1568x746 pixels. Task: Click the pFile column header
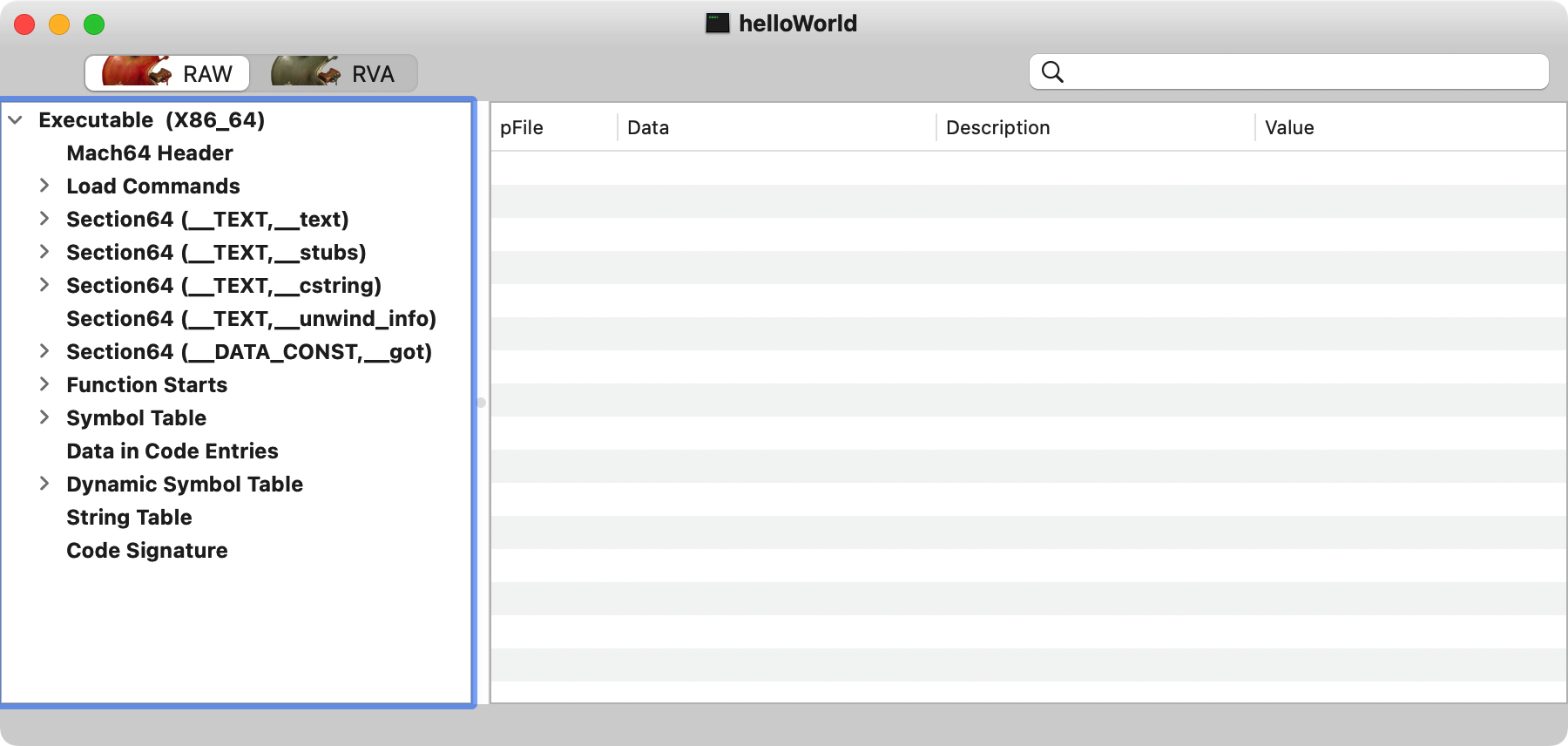(522, 128)
